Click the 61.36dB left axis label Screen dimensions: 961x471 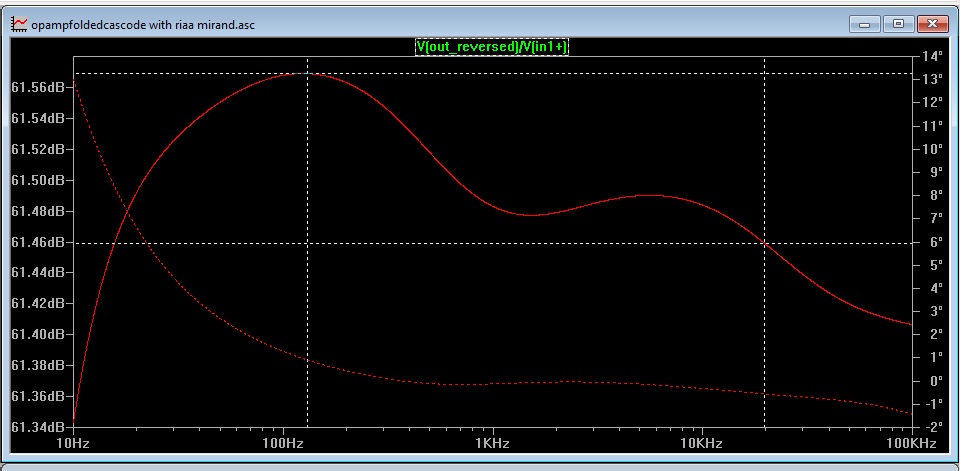click(x=37, y=396)
